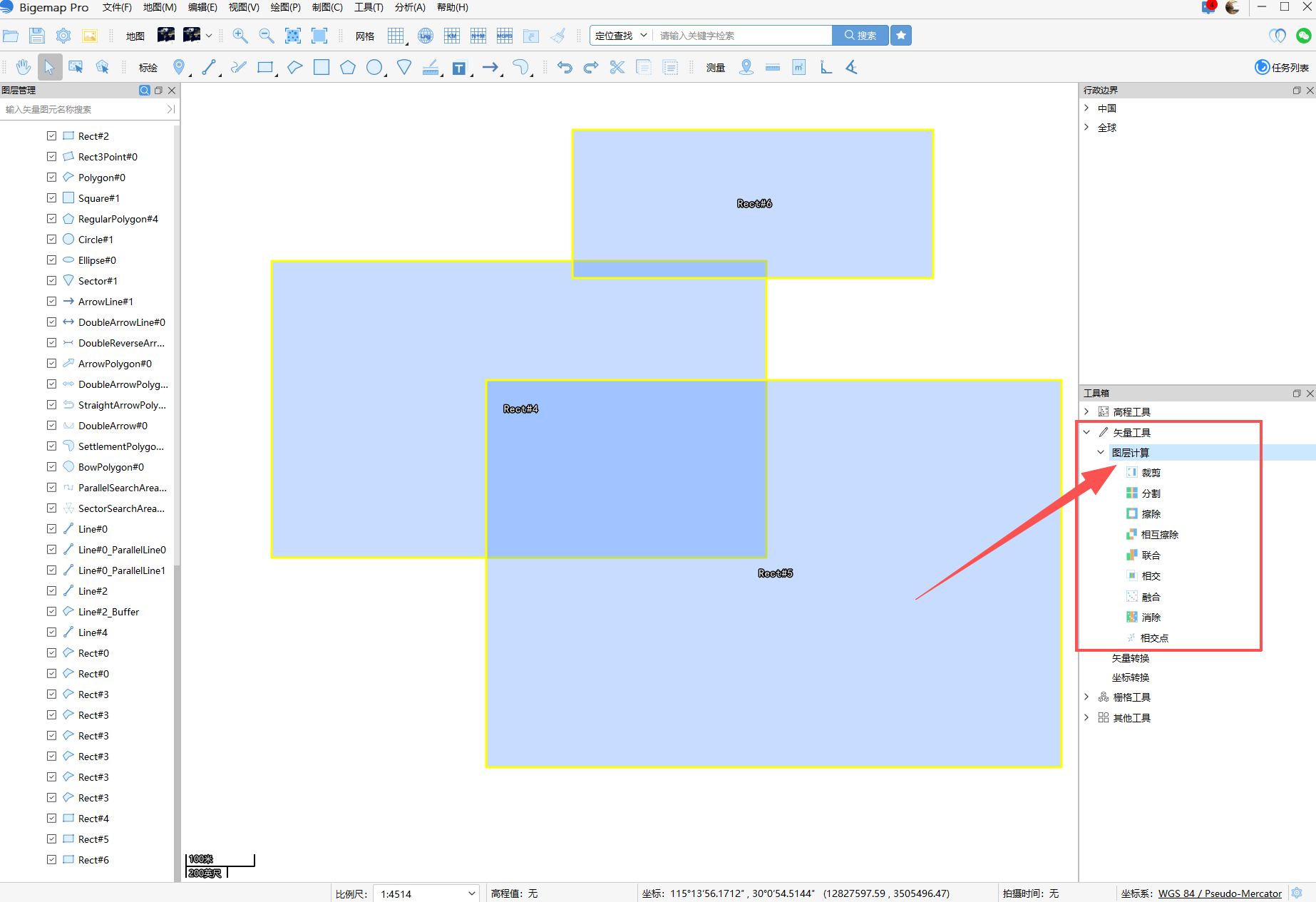The image size is (1316, 902).
Task: Select the Rect#6 label on the map
Action: coord(754,204)
